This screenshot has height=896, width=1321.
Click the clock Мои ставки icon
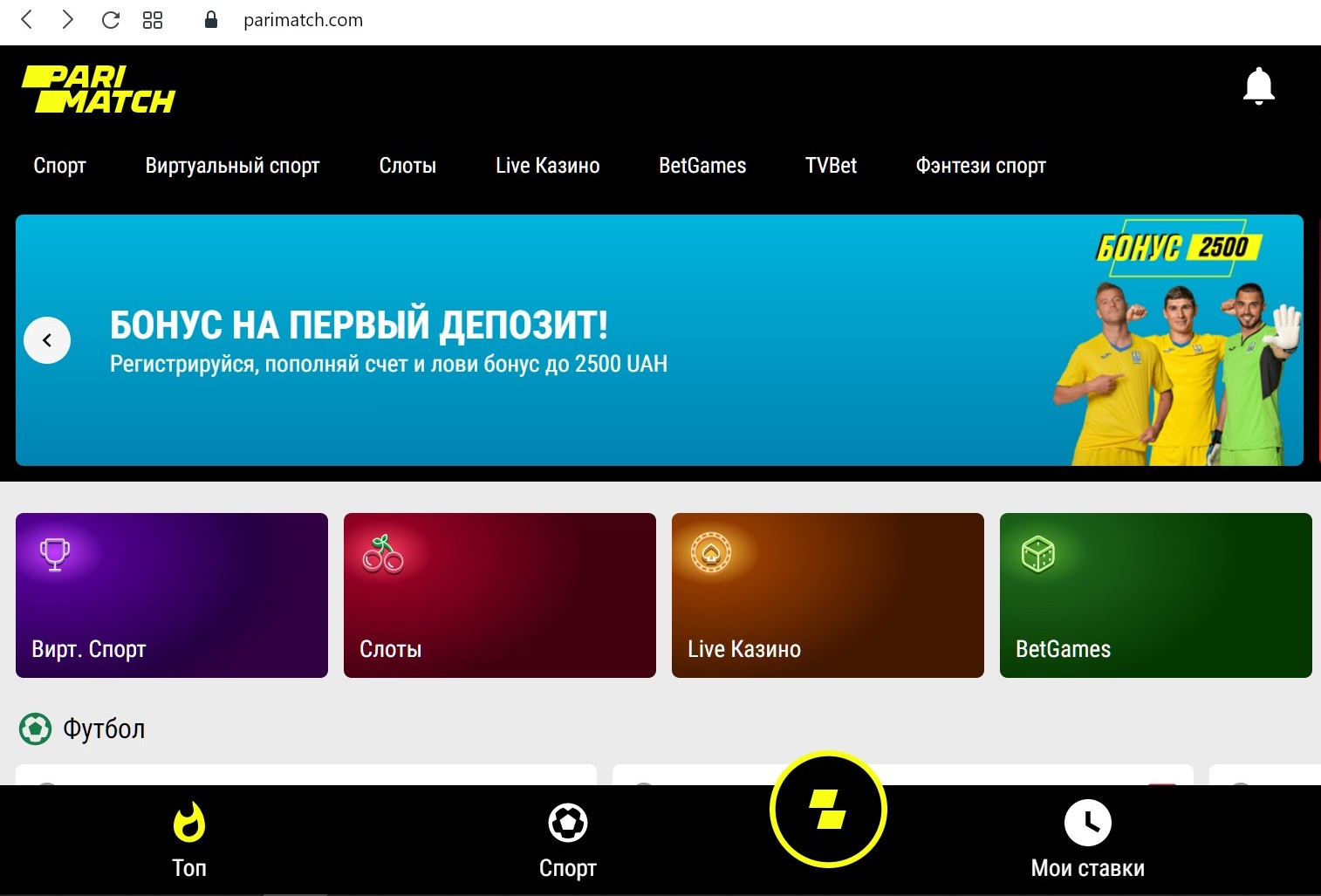[x=1088, y=822]
